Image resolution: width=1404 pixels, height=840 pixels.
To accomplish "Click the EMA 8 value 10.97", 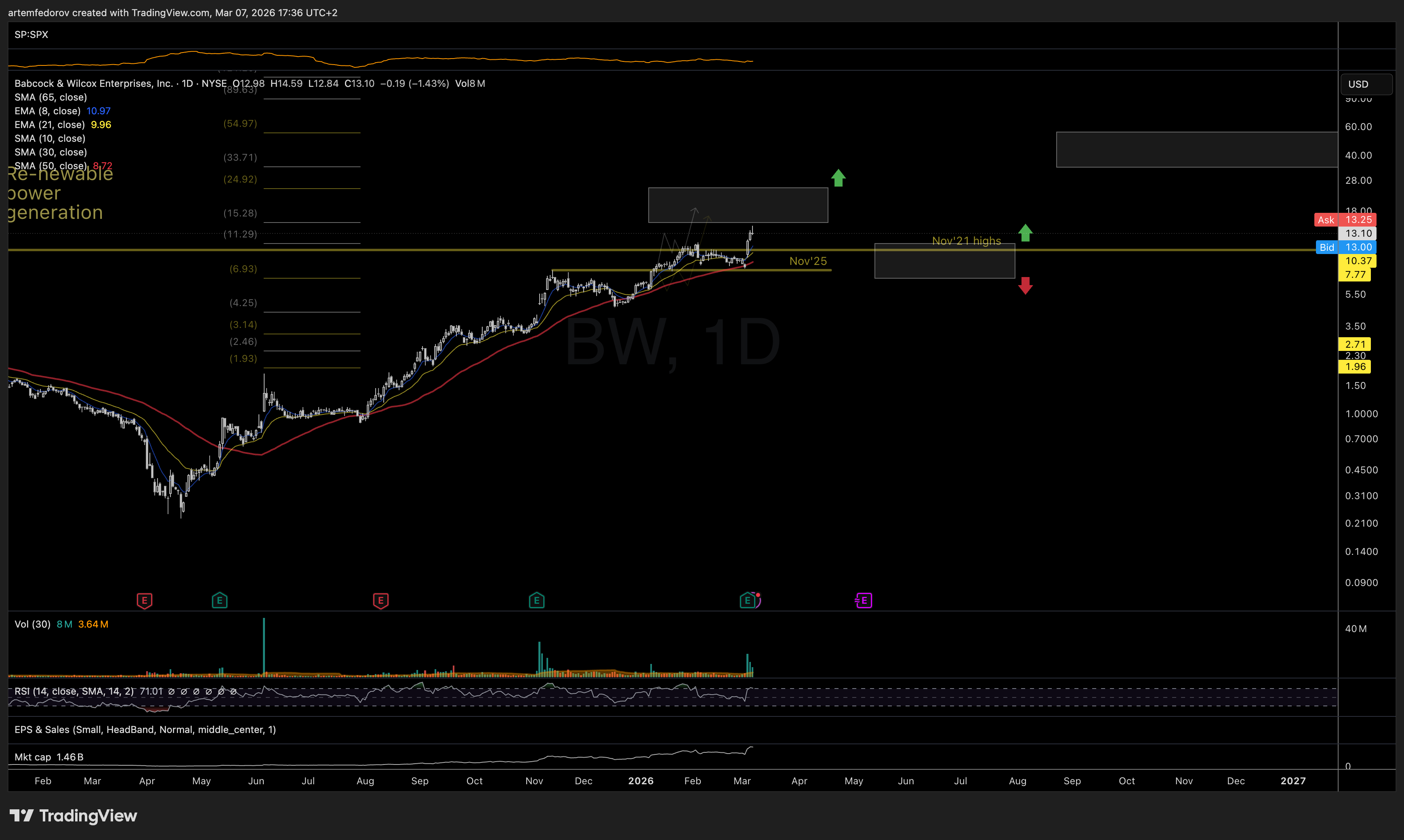I will point(99,111).
